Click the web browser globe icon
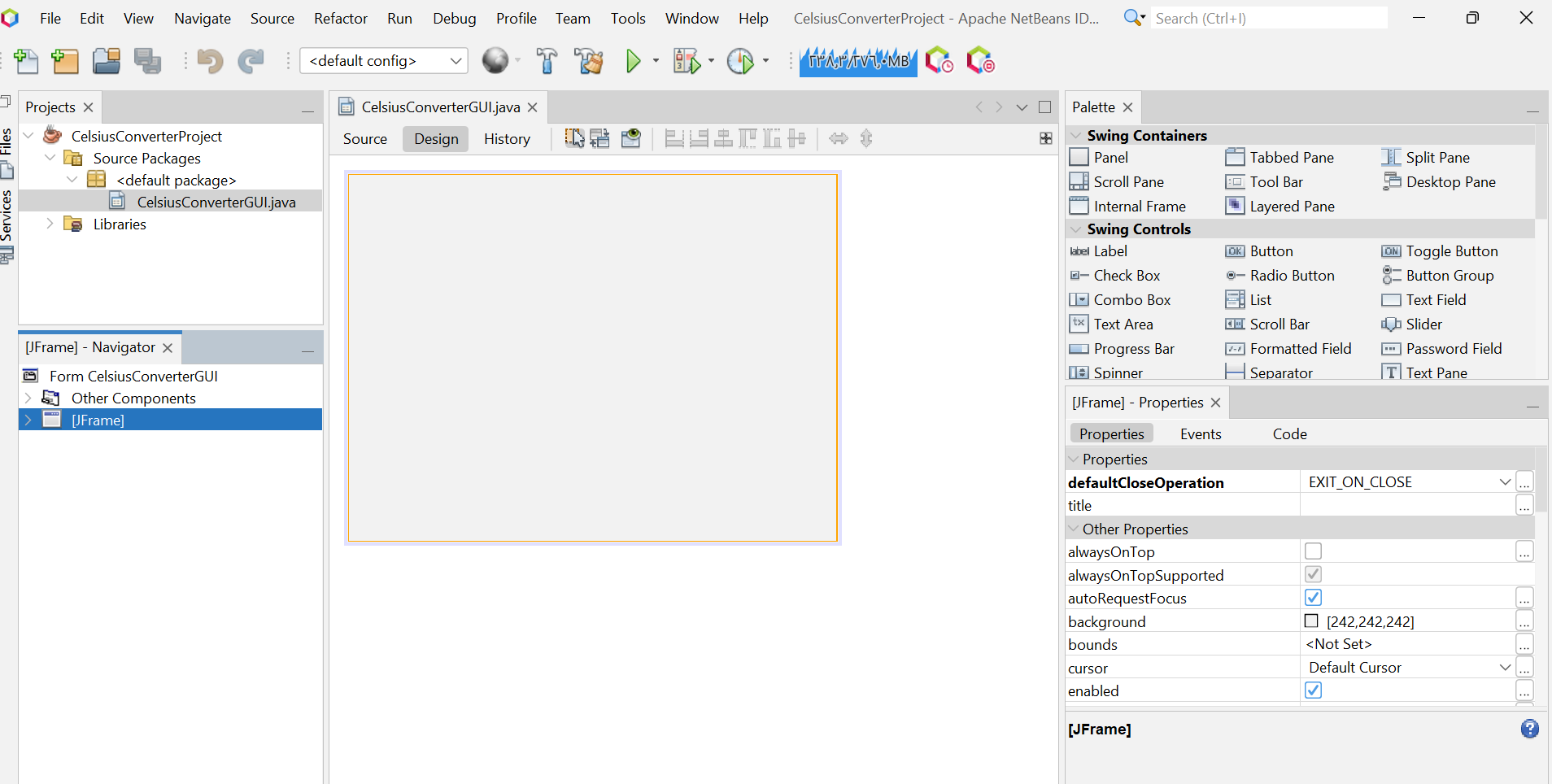The image size is (1552, 784). [x=495, y=61]
